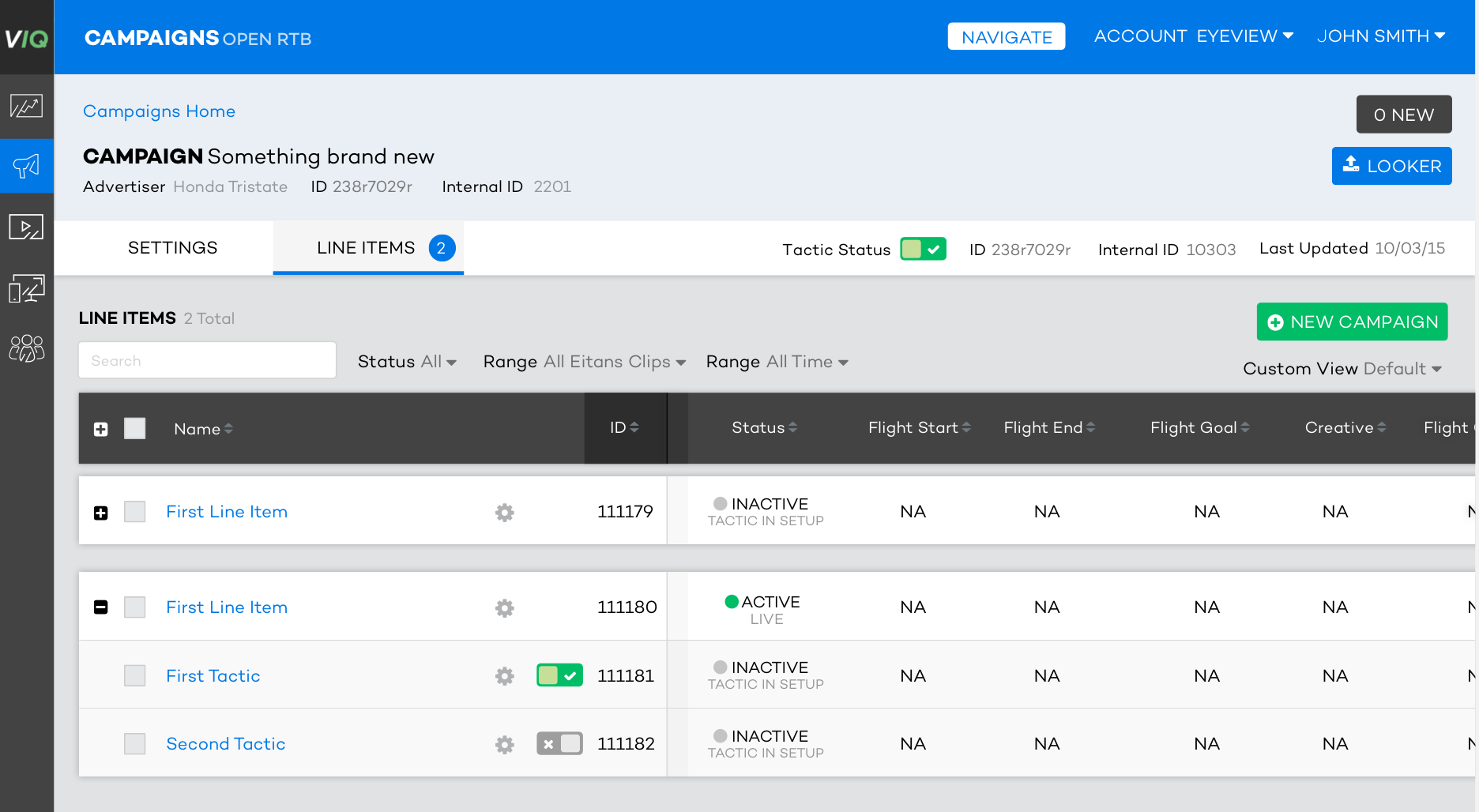The width and height of the screenshot is (1479, 812).
Task: Click the gear icon for Second Tactic
Action: (504, 744)
